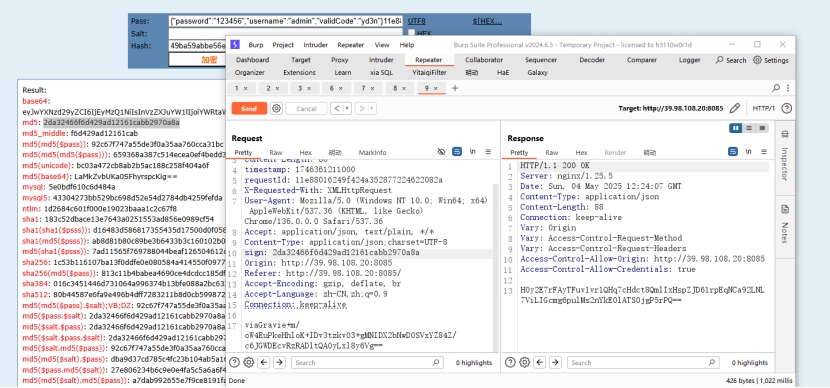
Task: Open Response search help icon
Action: (x=510, y=363)
